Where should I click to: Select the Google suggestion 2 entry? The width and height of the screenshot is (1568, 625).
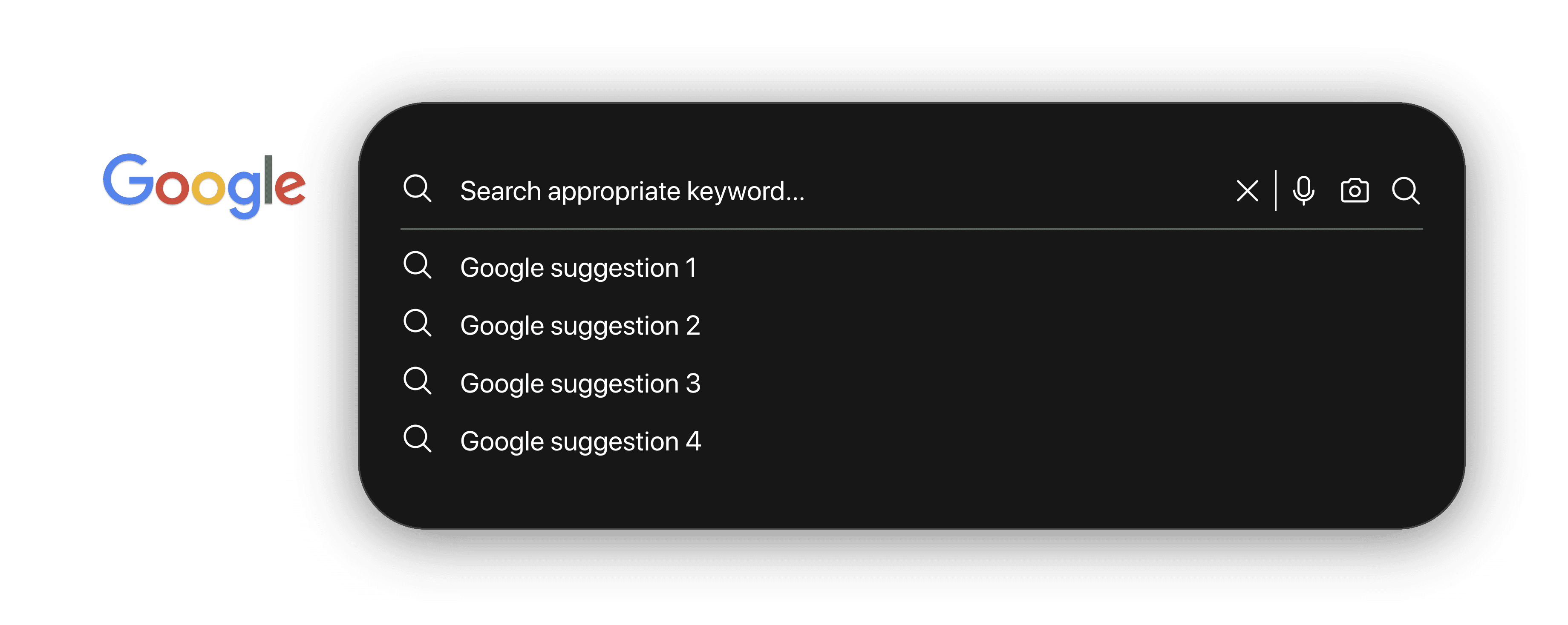(580, 324)
